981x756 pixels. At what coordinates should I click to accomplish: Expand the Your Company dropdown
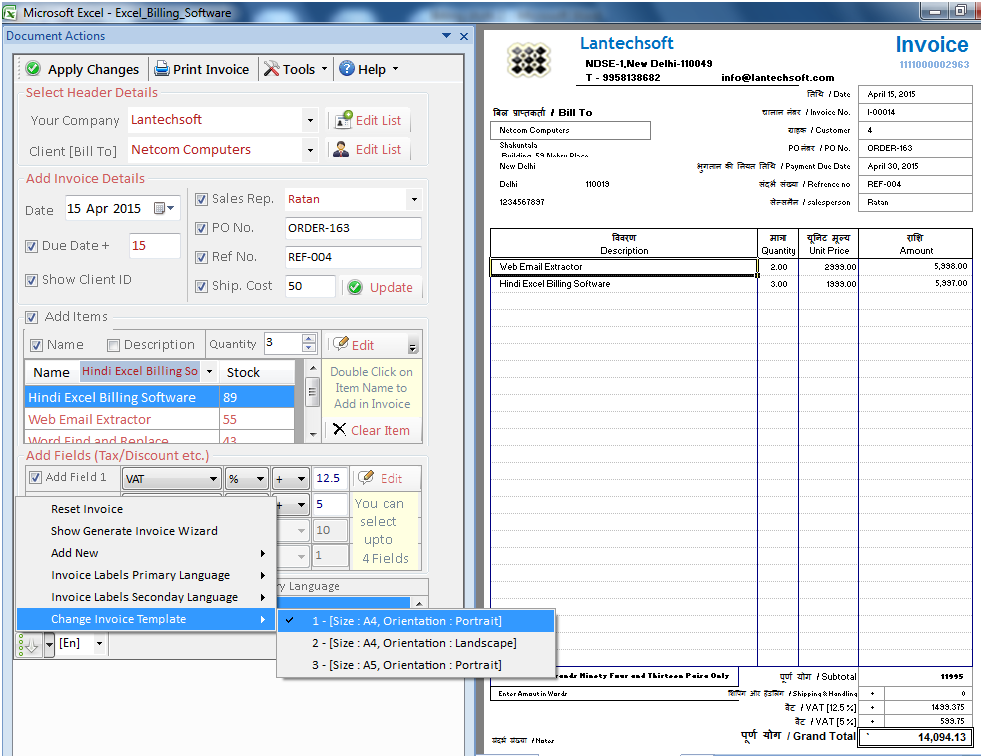click(x=310, y=120)
